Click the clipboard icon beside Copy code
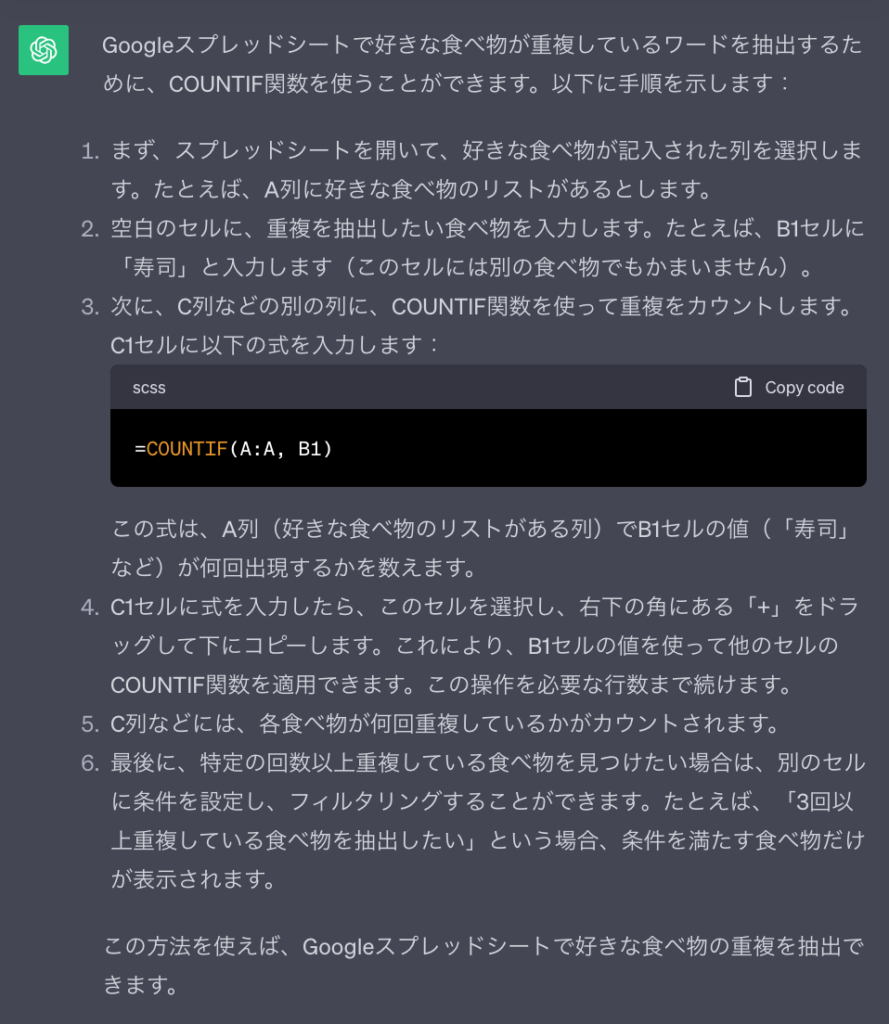 [743, 387]
